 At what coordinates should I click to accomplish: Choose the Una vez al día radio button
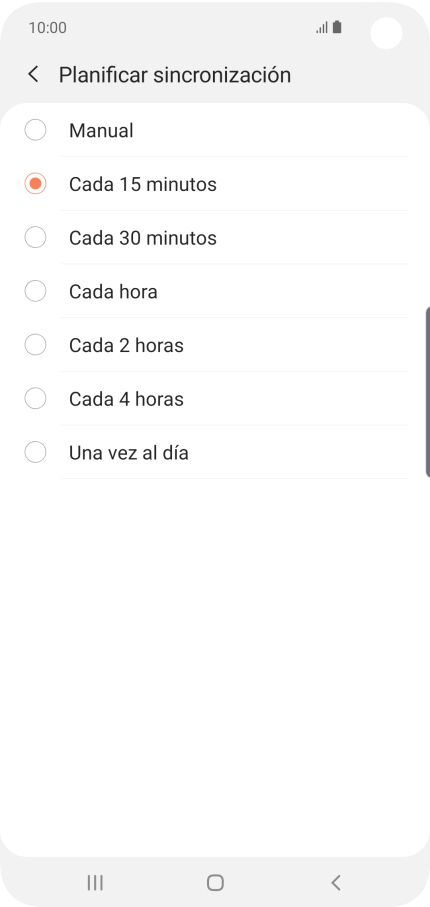coord(35,452)
